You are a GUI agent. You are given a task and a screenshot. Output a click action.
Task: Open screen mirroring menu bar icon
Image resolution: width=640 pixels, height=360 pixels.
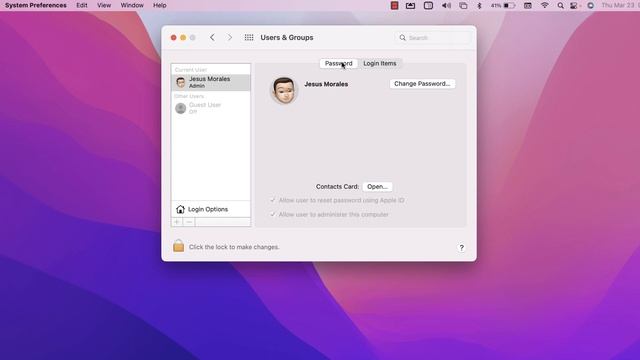coord(463,5)
